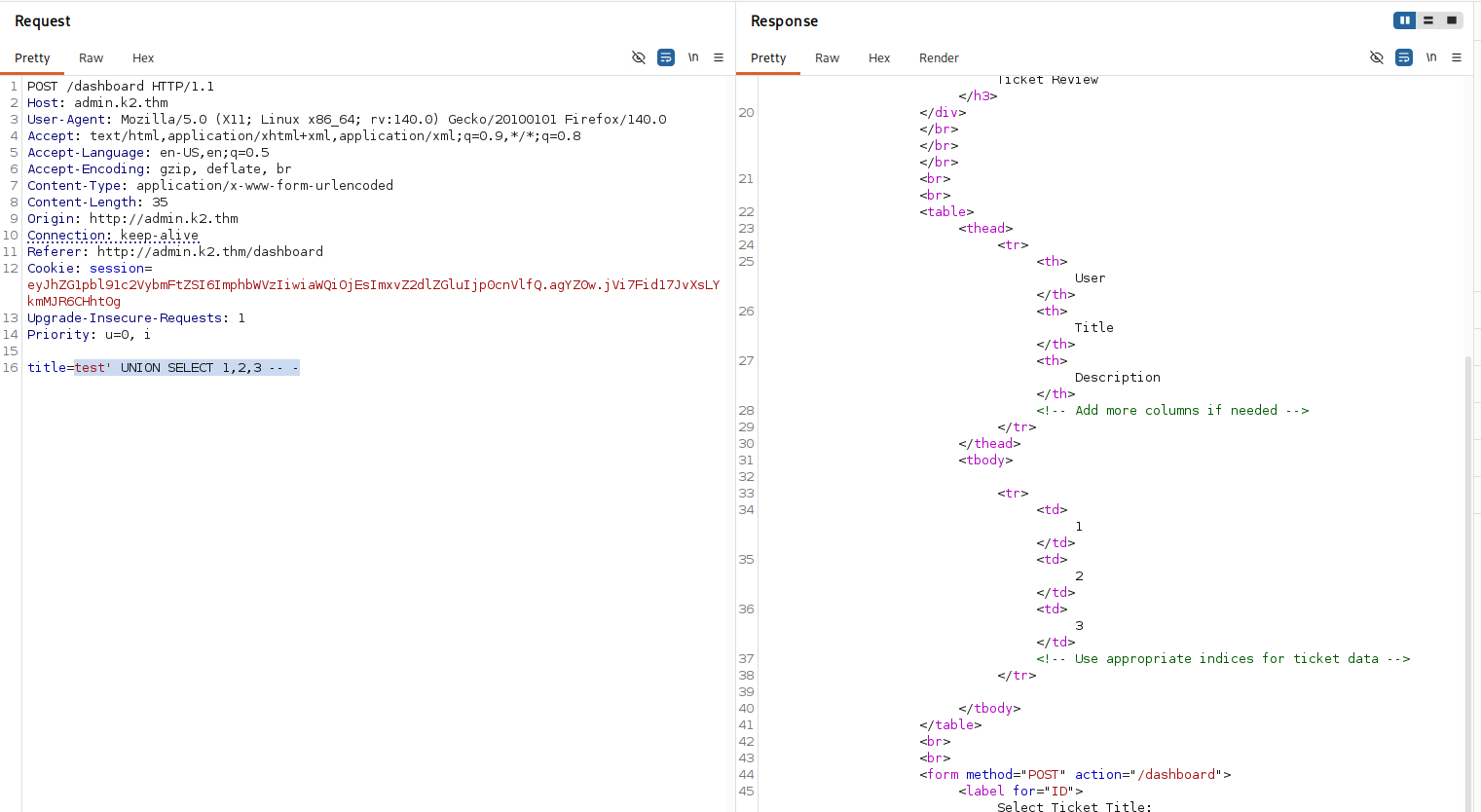Click the '<tbody>' opening tag in response

pos(985,460)
